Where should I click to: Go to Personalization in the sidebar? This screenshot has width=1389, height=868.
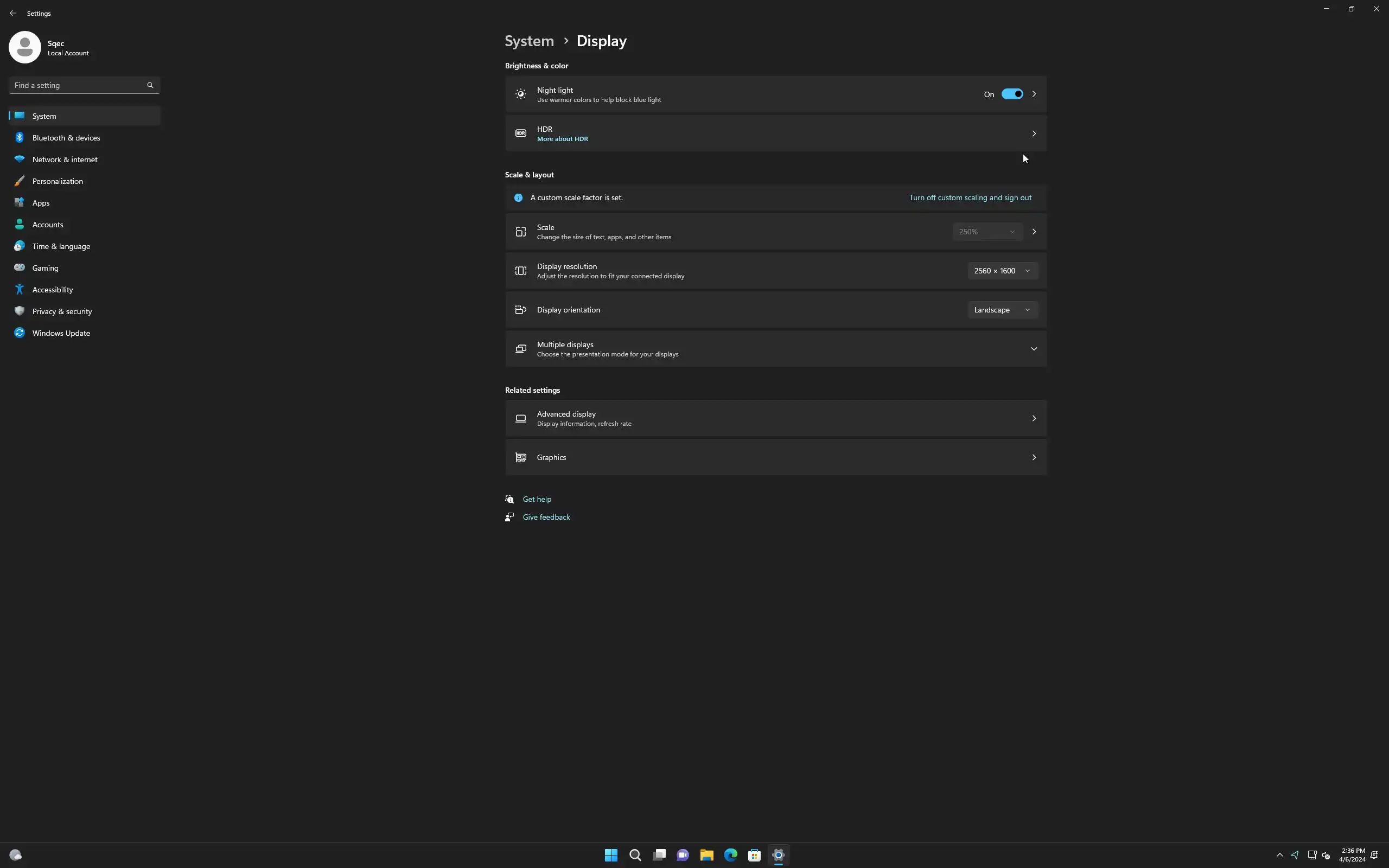pyautogui.click(x=58, y=181)
